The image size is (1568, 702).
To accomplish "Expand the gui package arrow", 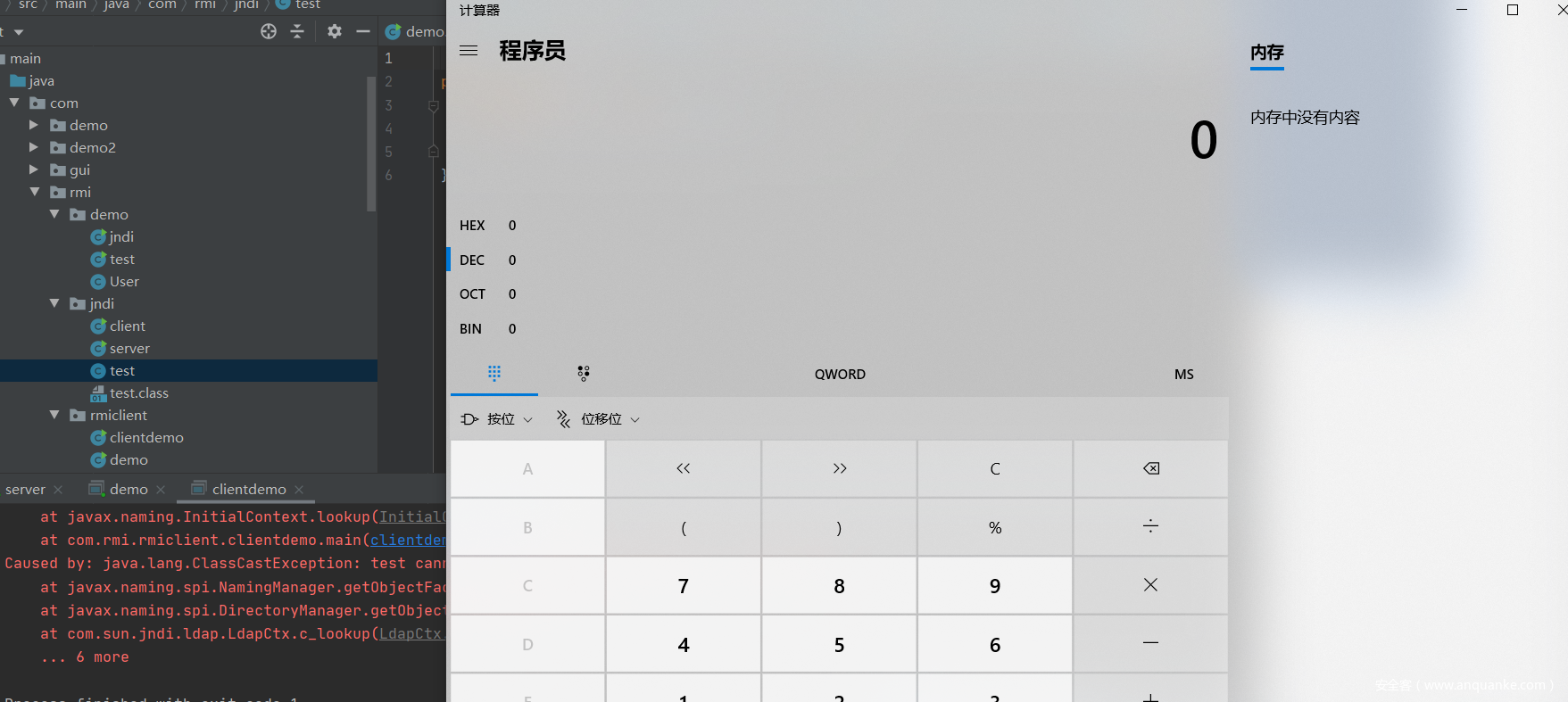I will pos(34,169).
